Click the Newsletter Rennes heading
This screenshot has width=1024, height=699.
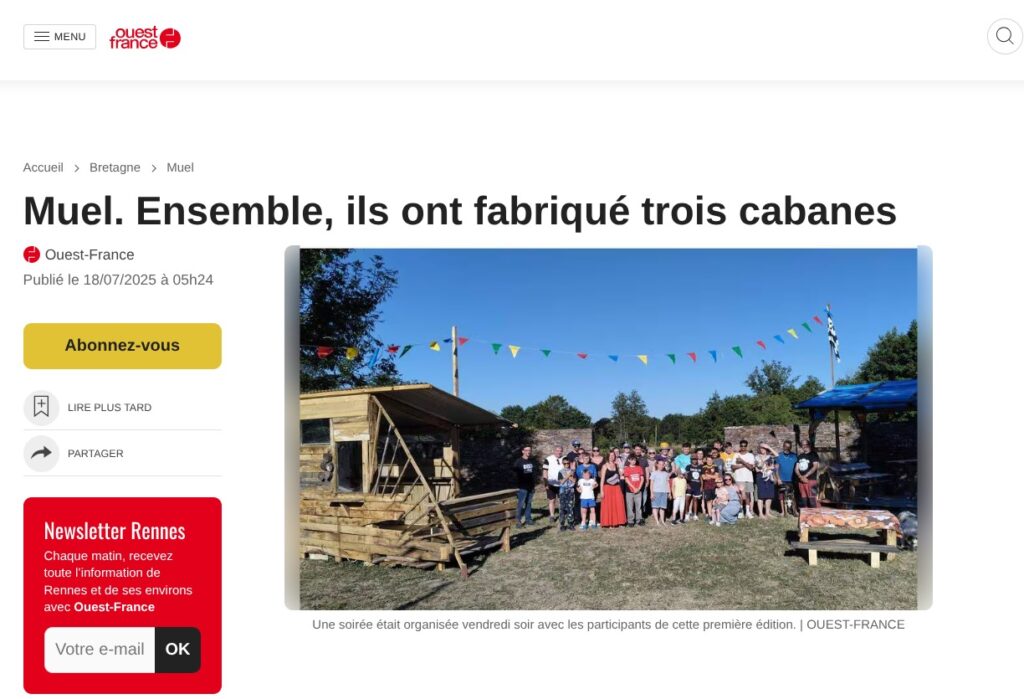(x=114, y=531)
